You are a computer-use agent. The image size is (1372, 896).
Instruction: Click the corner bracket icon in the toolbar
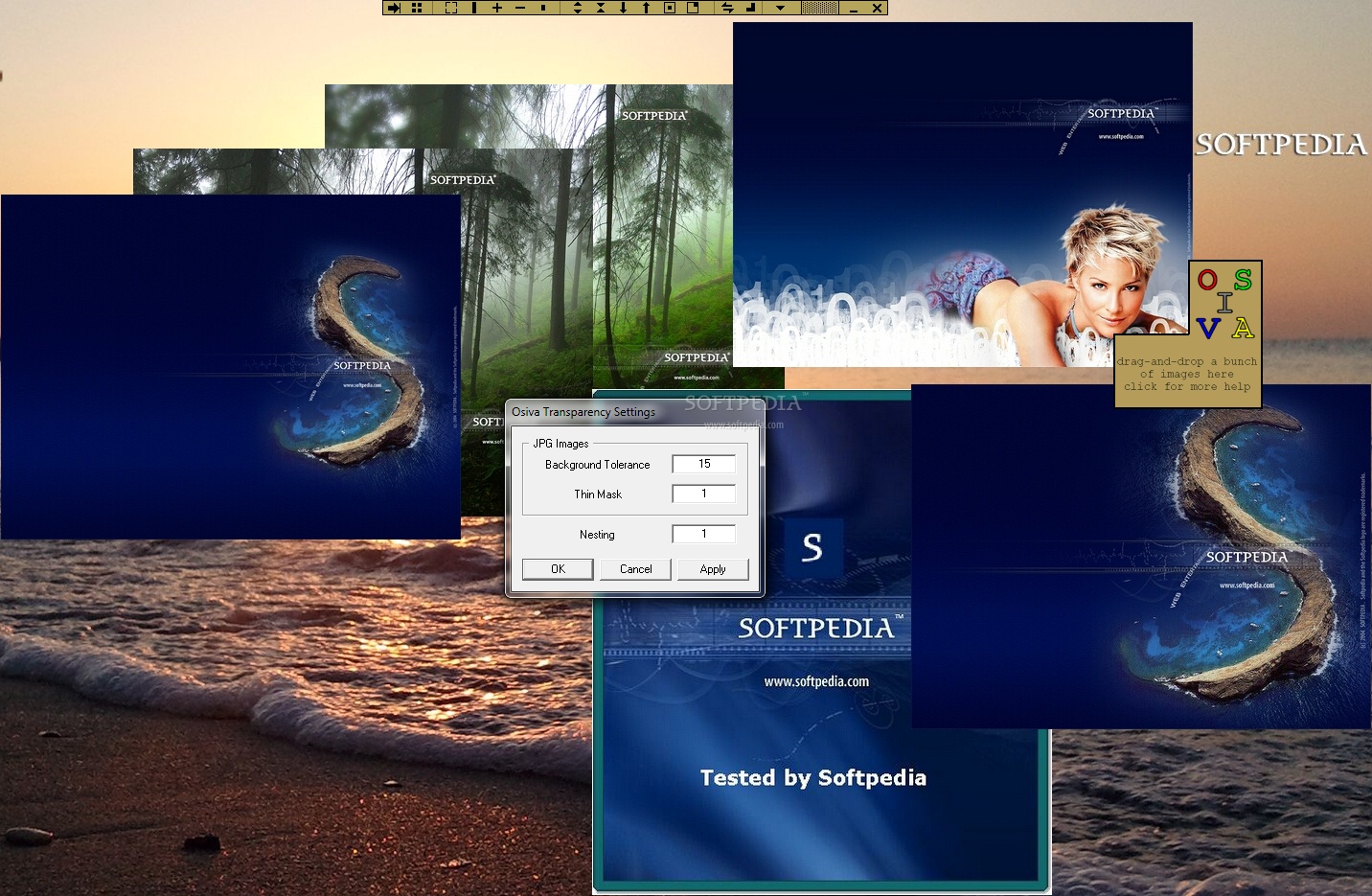pyautogui.click(x=750, y=8)
